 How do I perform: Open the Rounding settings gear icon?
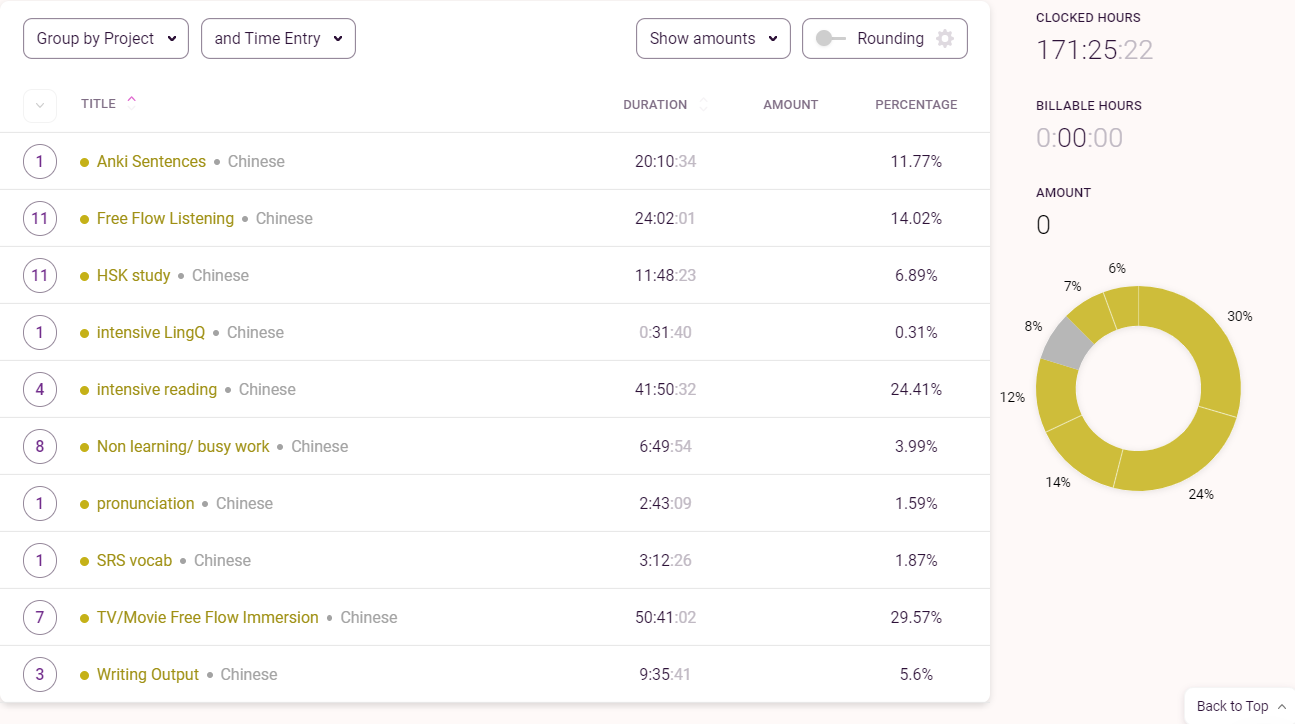tap(945, 39)
